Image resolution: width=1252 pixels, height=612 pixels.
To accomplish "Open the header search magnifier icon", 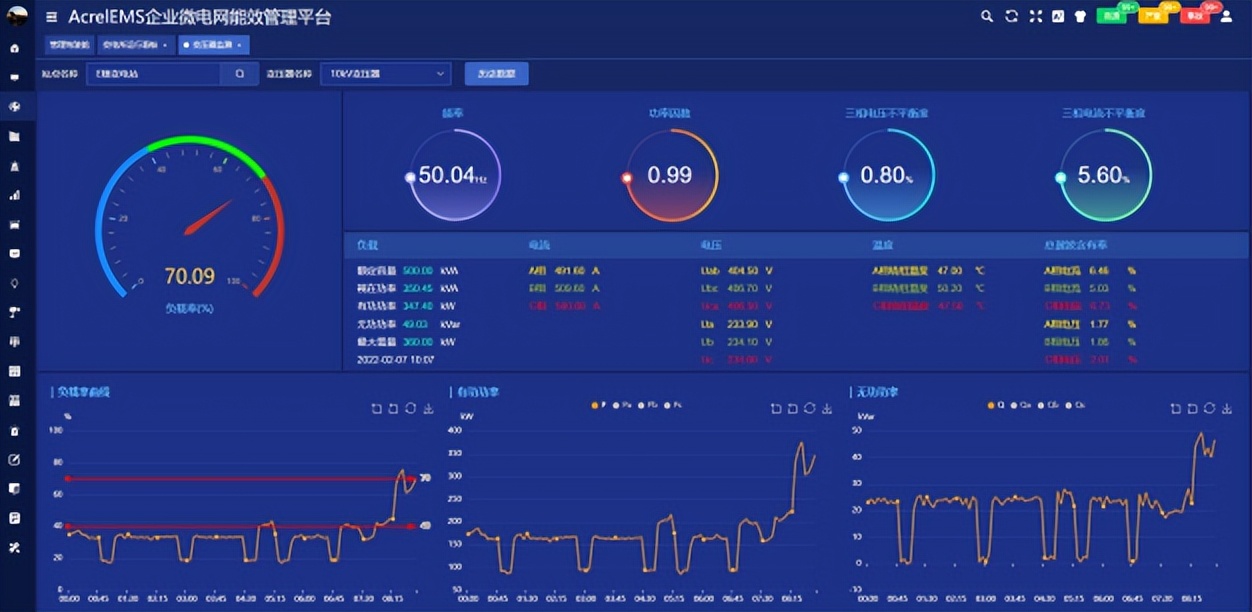I will [987, 16].
